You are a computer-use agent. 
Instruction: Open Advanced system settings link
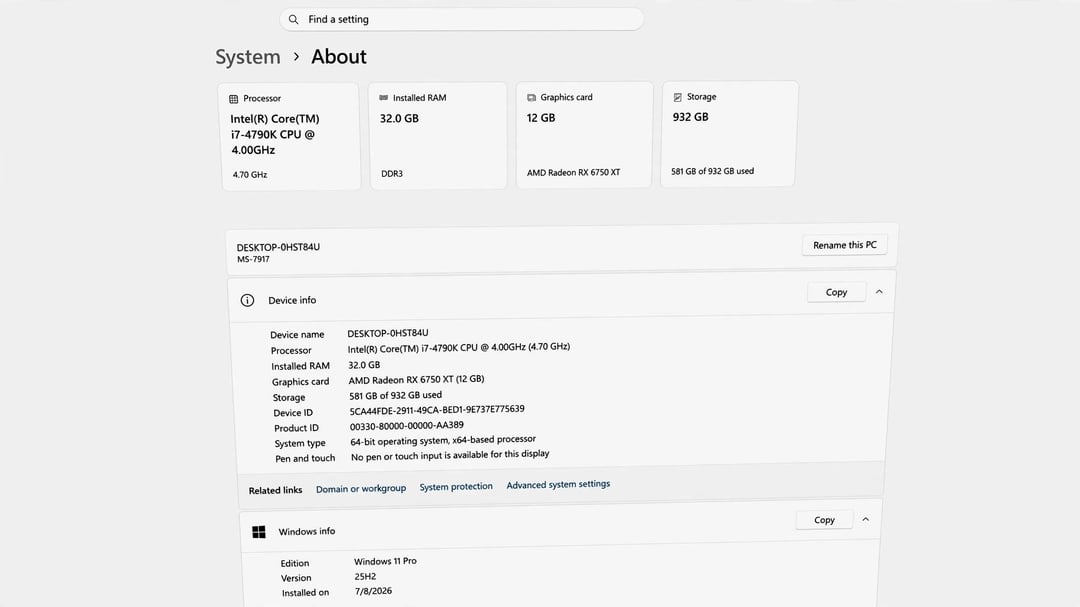558,485
